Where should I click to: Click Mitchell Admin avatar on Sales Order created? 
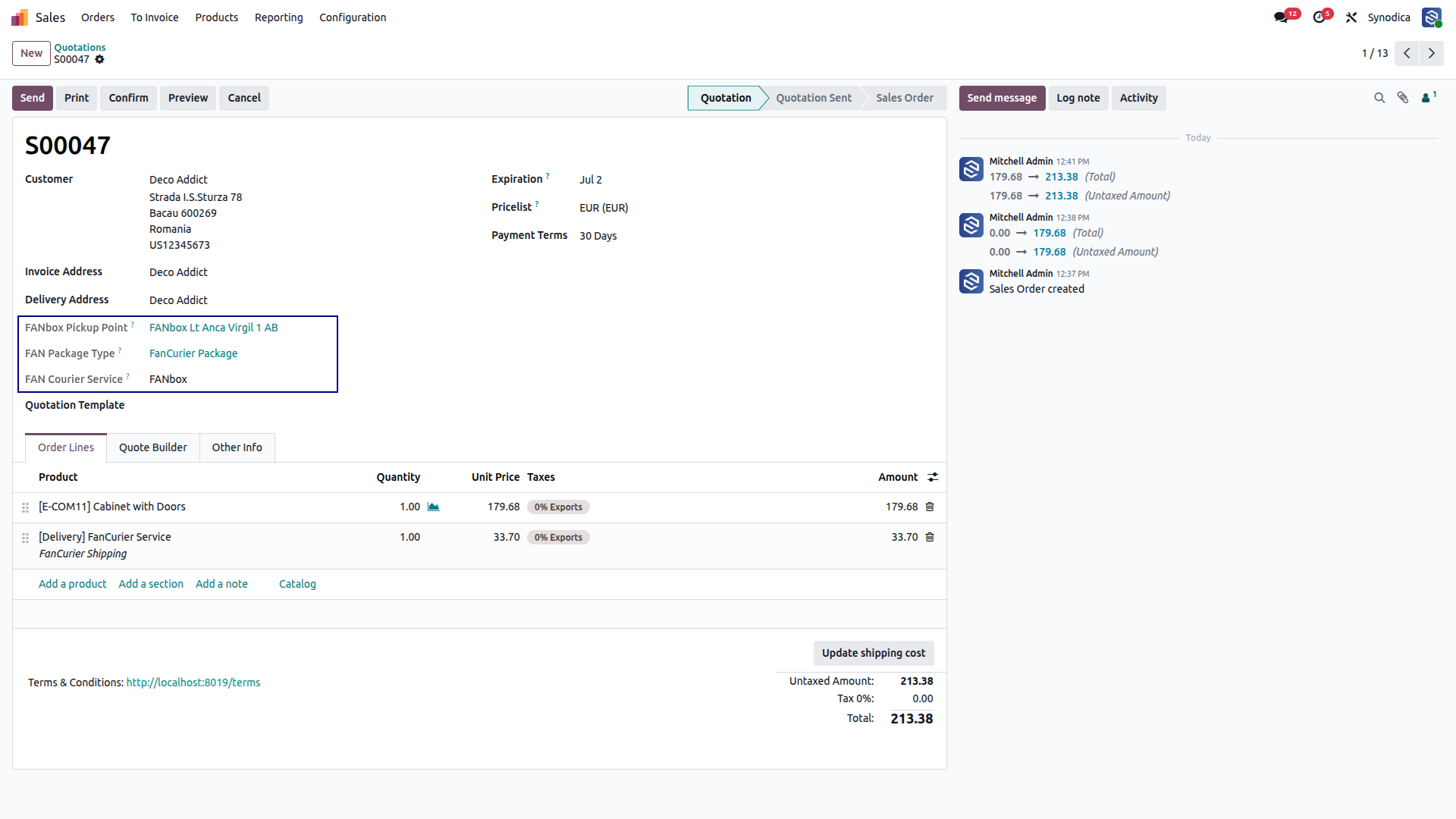[x=971, y=281]
